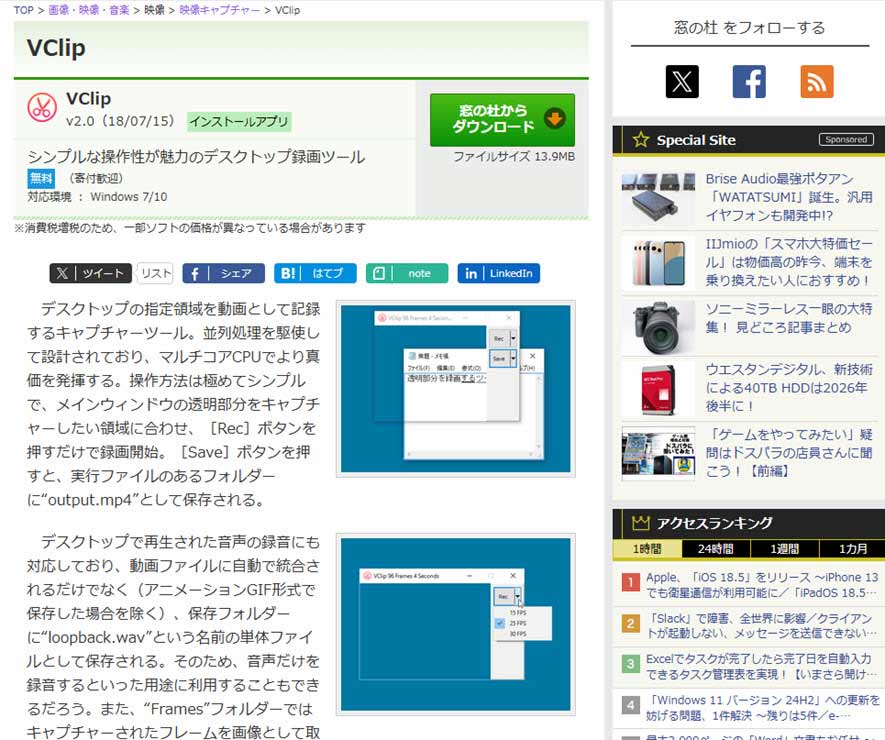Click the IIJmio smartphones thumbnail
Screen dimensions: 885x740
658,263
